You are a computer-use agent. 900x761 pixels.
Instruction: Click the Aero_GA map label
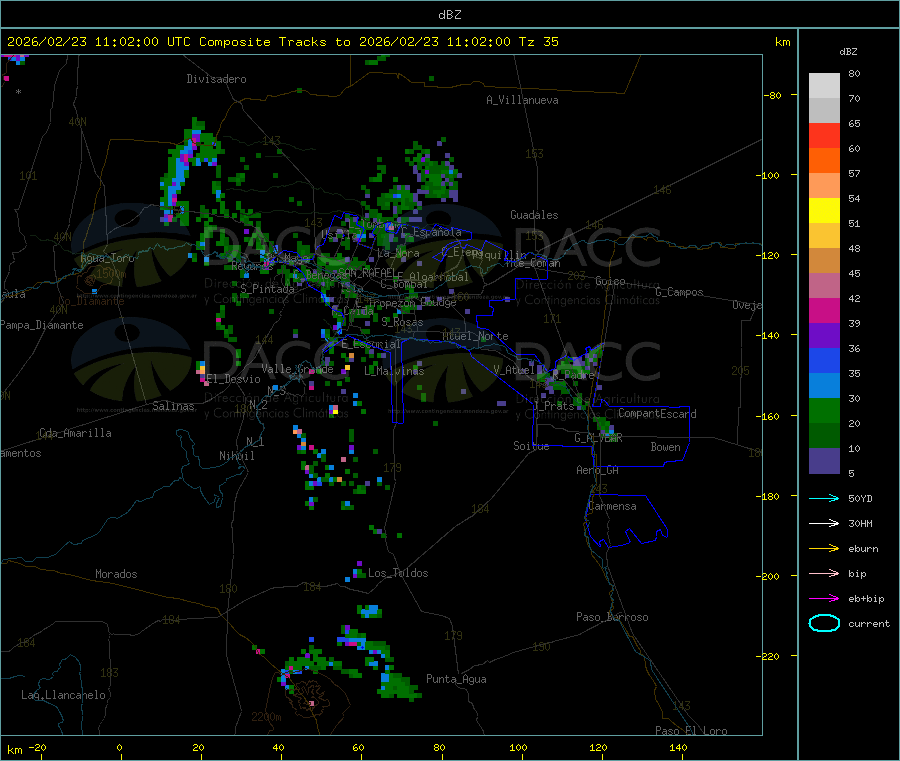(x=598, y=470)
